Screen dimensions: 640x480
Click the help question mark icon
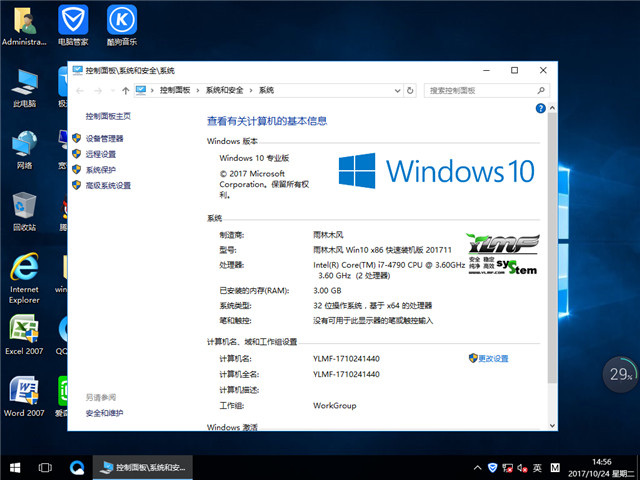tap(540, 108)
